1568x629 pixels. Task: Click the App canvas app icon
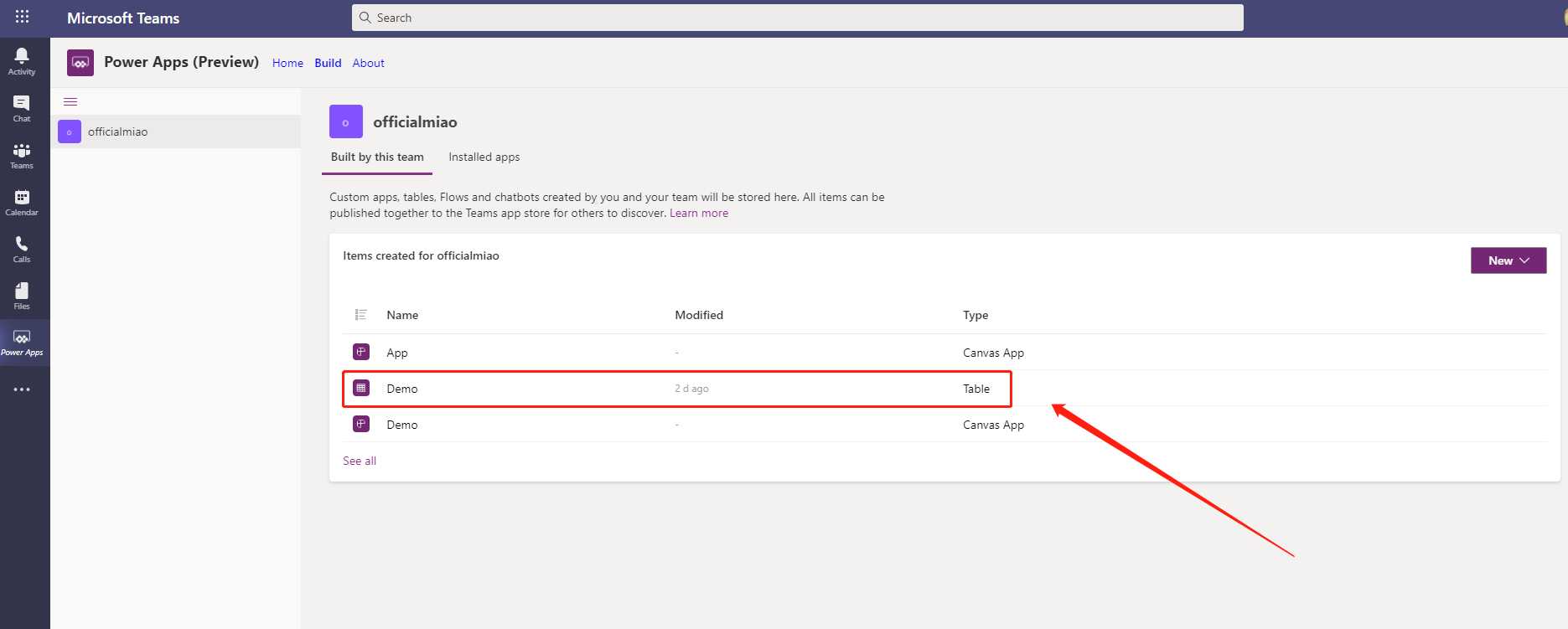click(x=361, y=352)
